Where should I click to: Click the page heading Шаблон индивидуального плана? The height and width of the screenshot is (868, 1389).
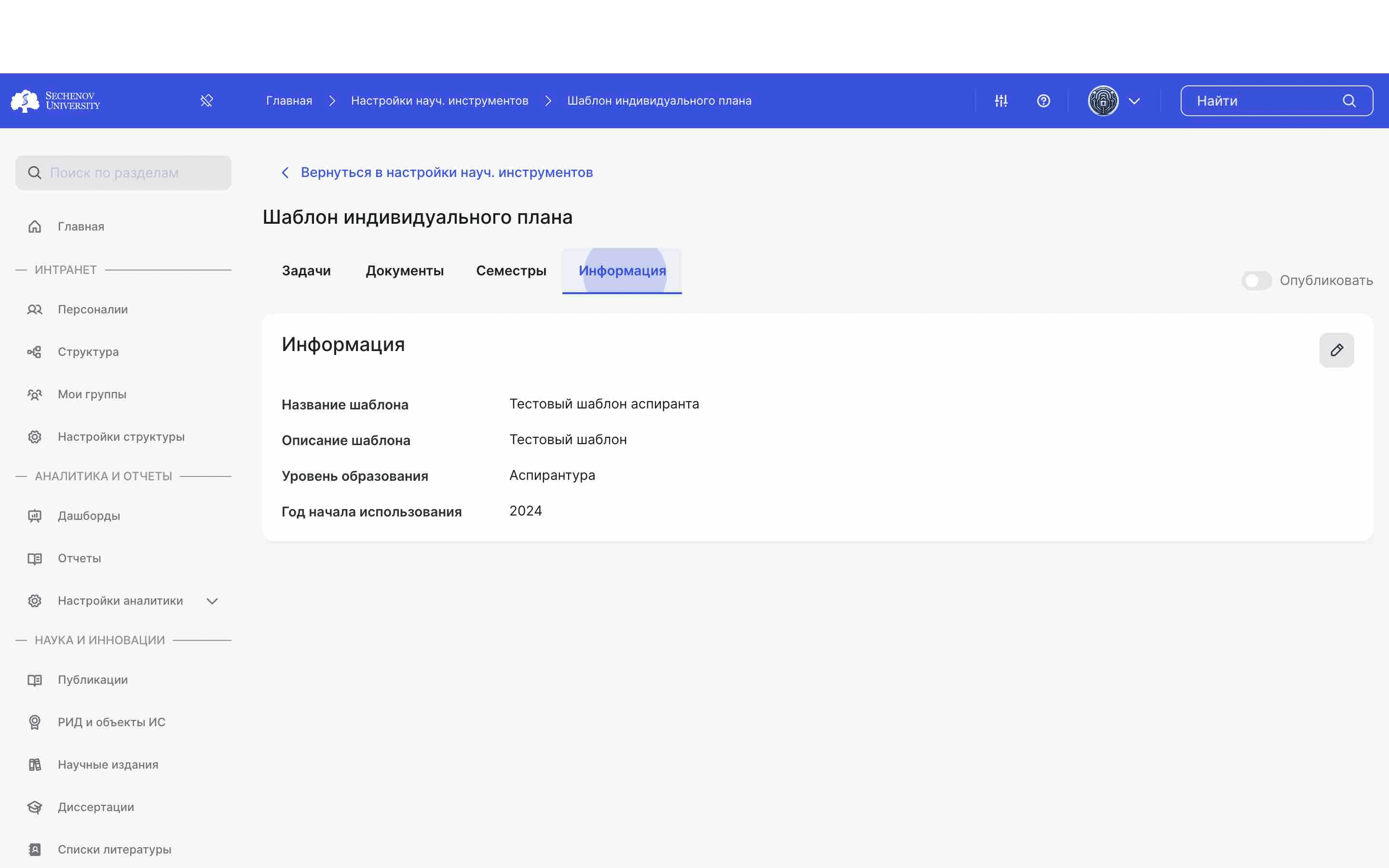(418, 217)
